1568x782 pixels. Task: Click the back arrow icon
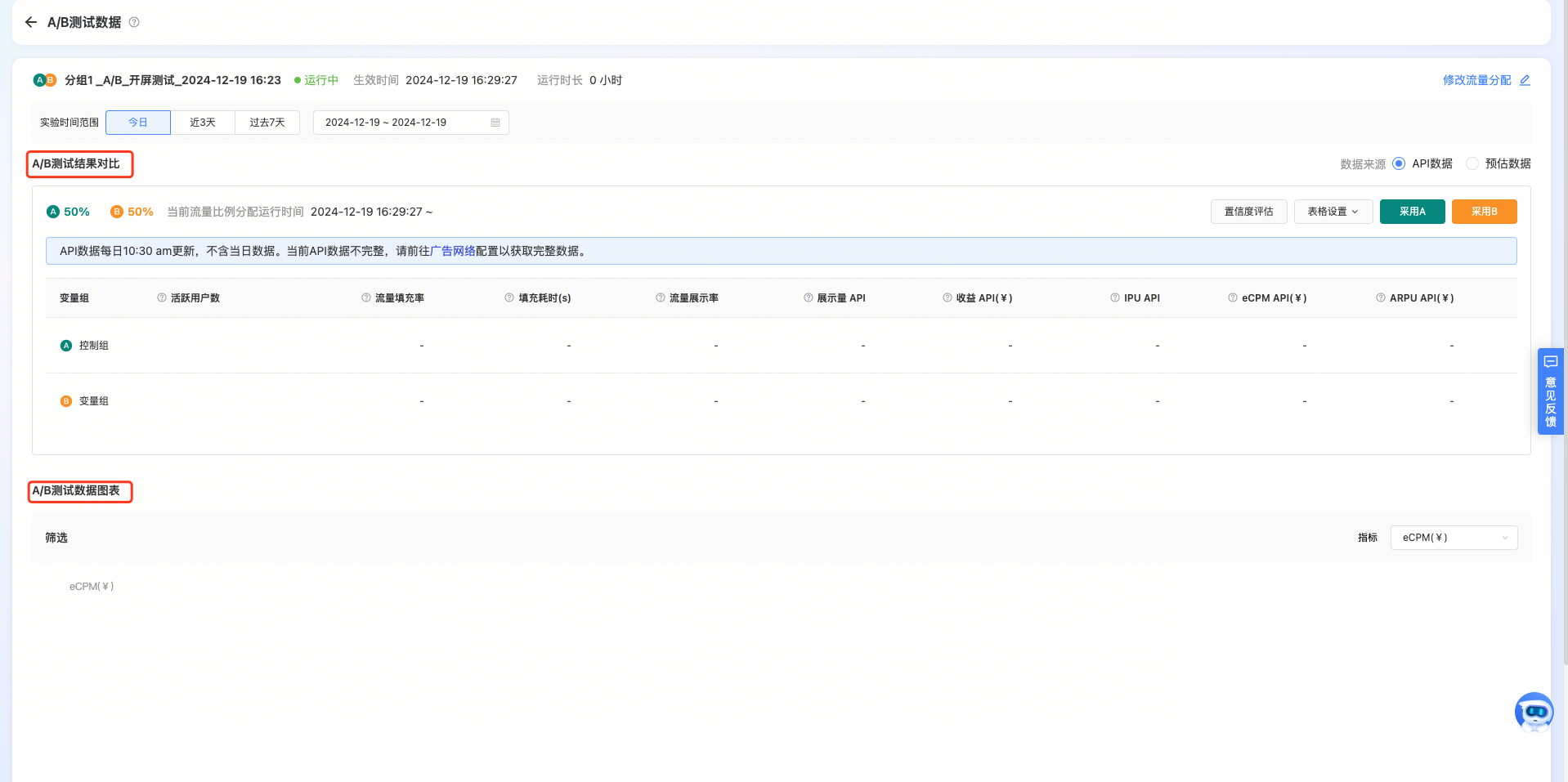[31, 22]
